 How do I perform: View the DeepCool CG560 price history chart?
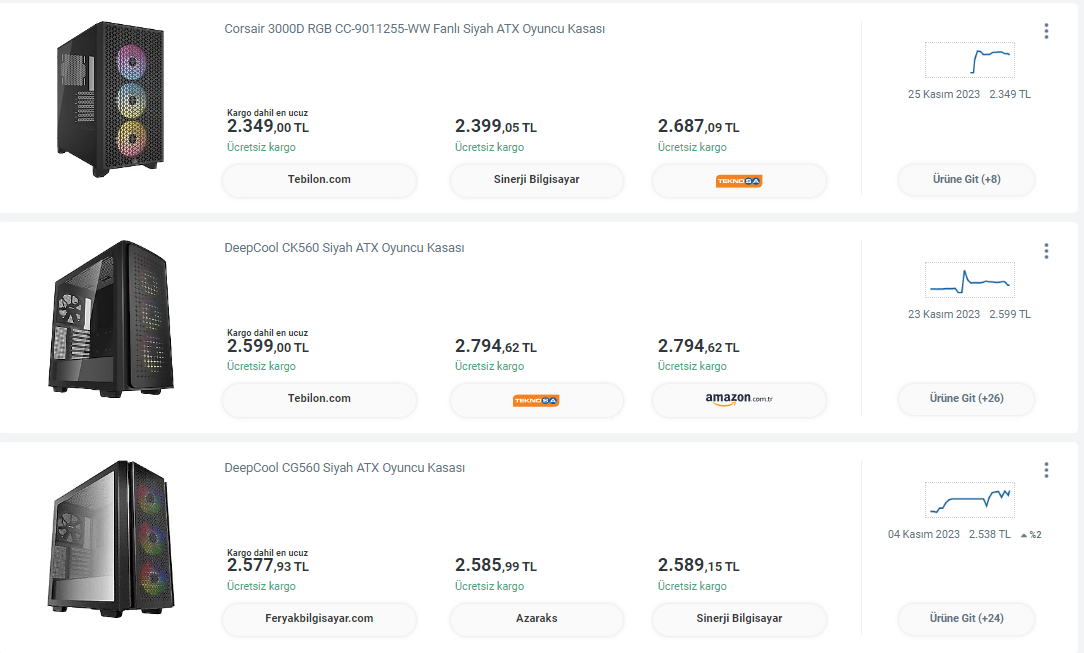(969, 499)
